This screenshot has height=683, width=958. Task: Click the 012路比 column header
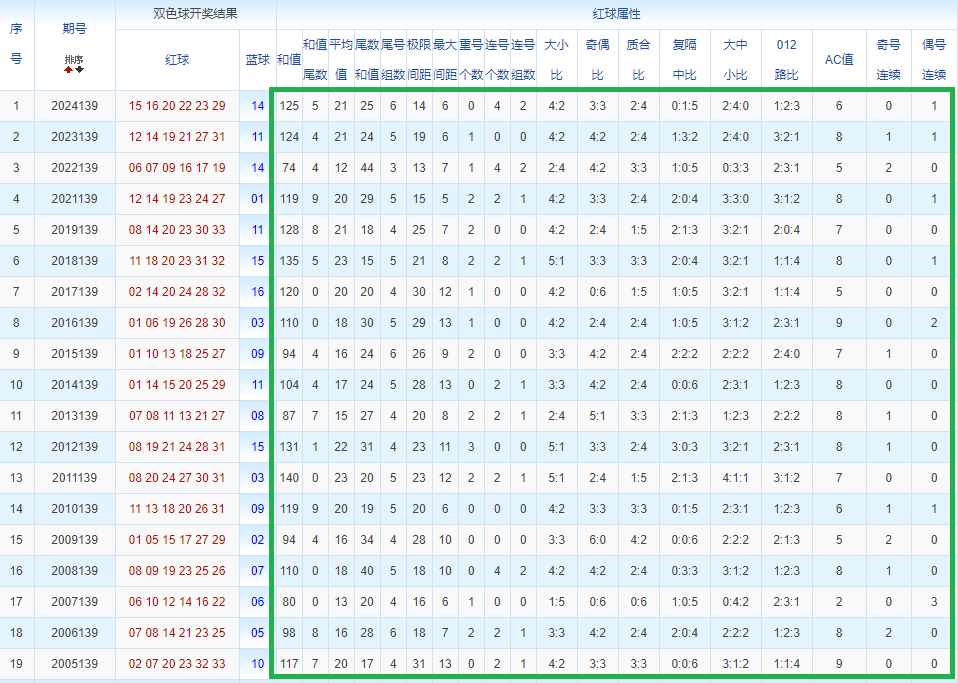tap(787, 60)
